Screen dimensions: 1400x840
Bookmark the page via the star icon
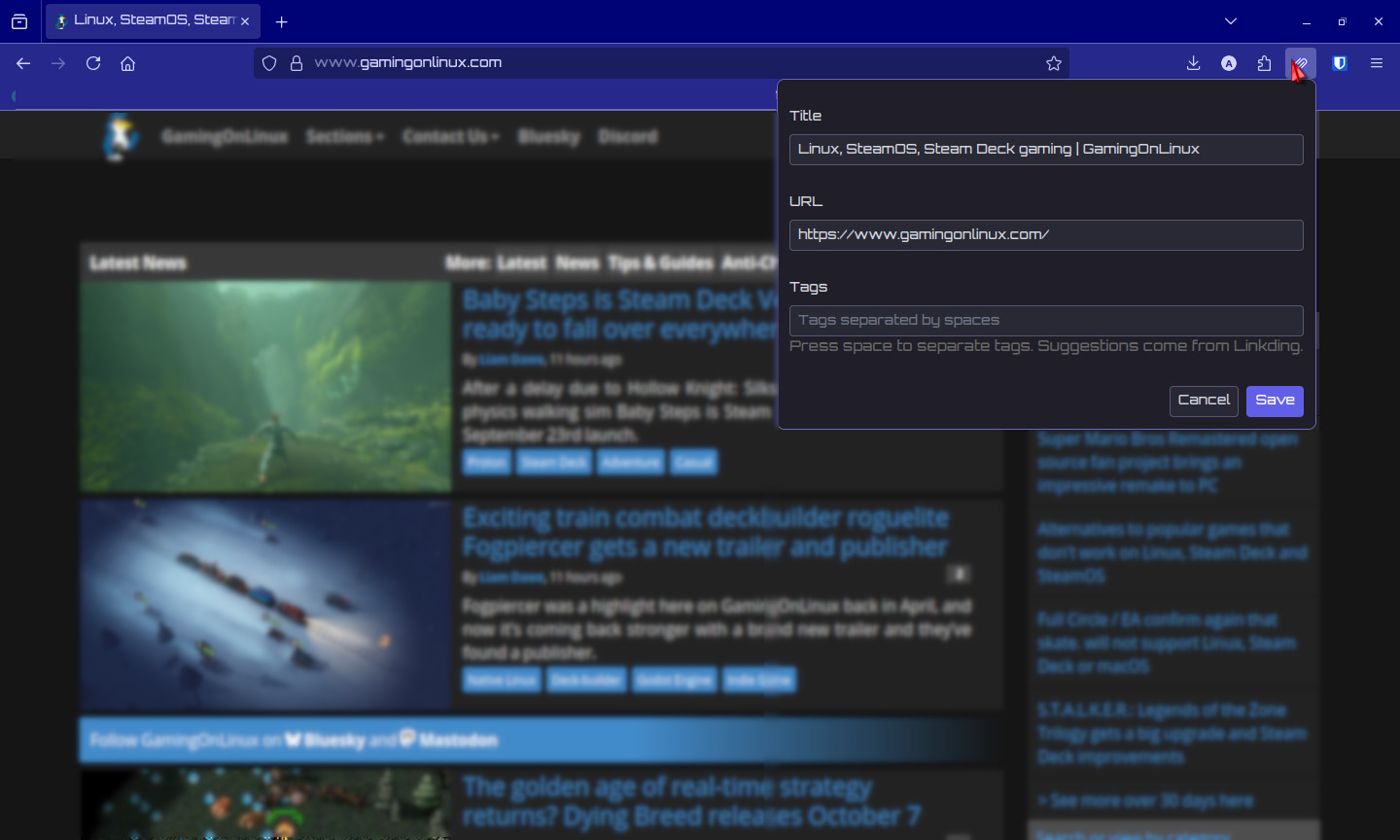pyautogui.click(x=1053, y=62)
